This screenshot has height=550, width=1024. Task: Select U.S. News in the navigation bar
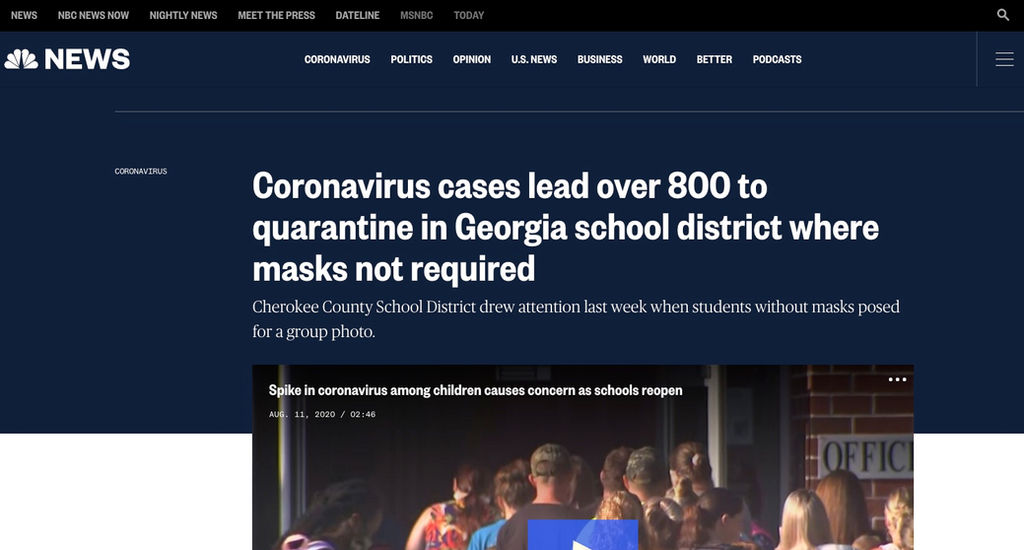pos(534,59)
